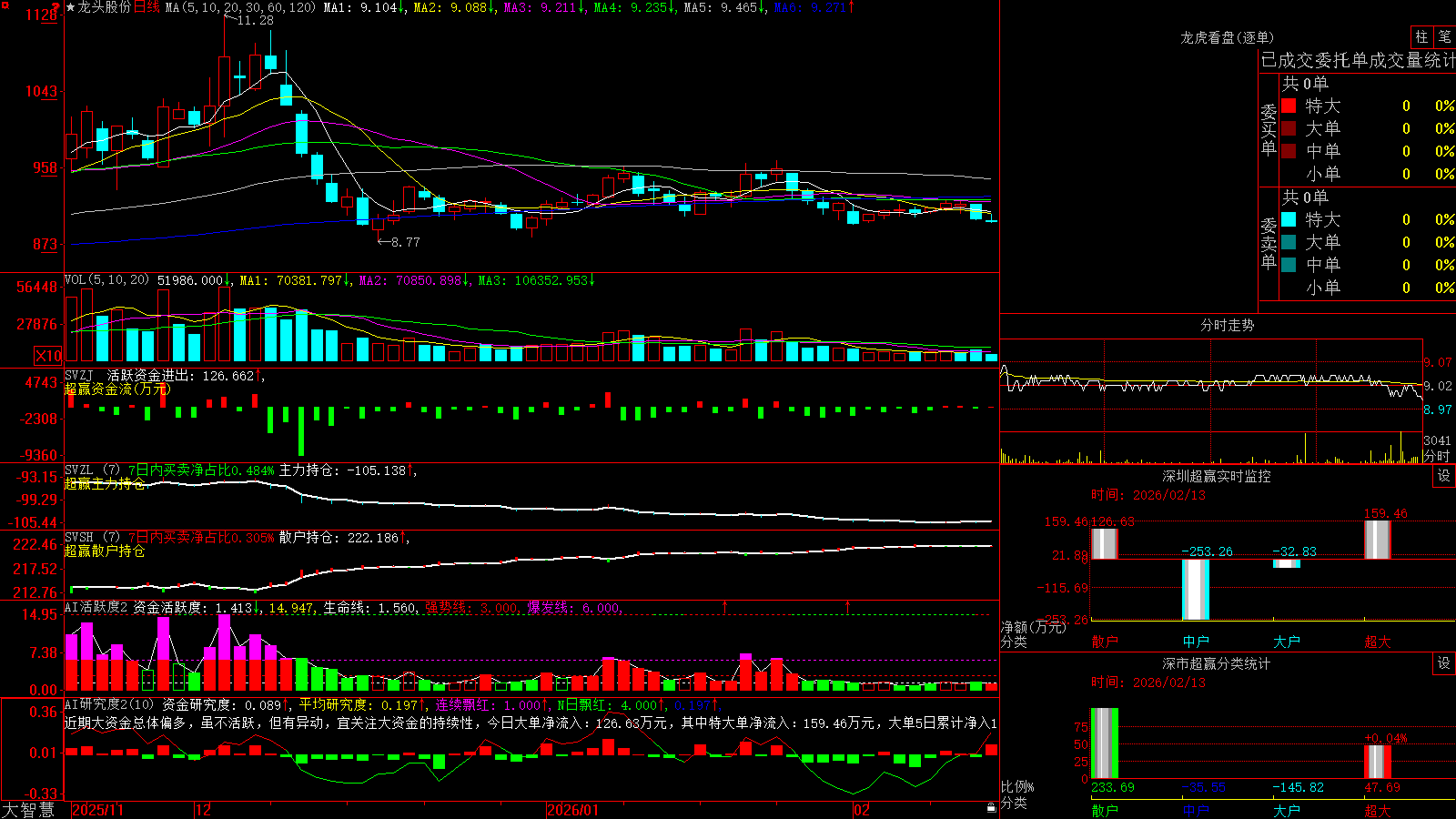Click the 龙头股份 stock name label
Screen dimensions: 1456x819
click(x=105, y=7)
